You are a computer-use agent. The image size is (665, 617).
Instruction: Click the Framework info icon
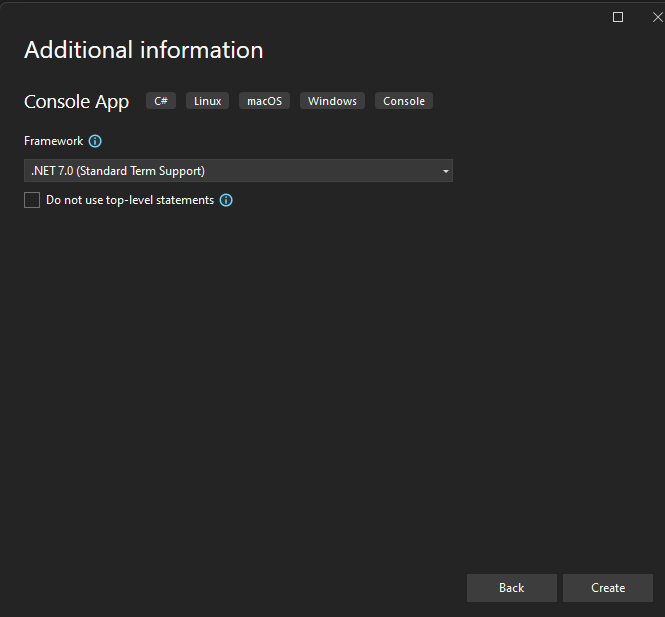coord(95,142)
